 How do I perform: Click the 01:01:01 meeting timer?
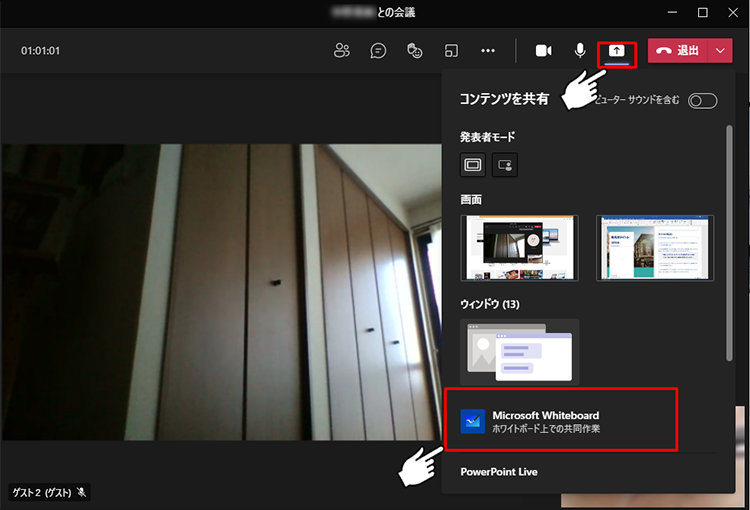click(40, 51)
